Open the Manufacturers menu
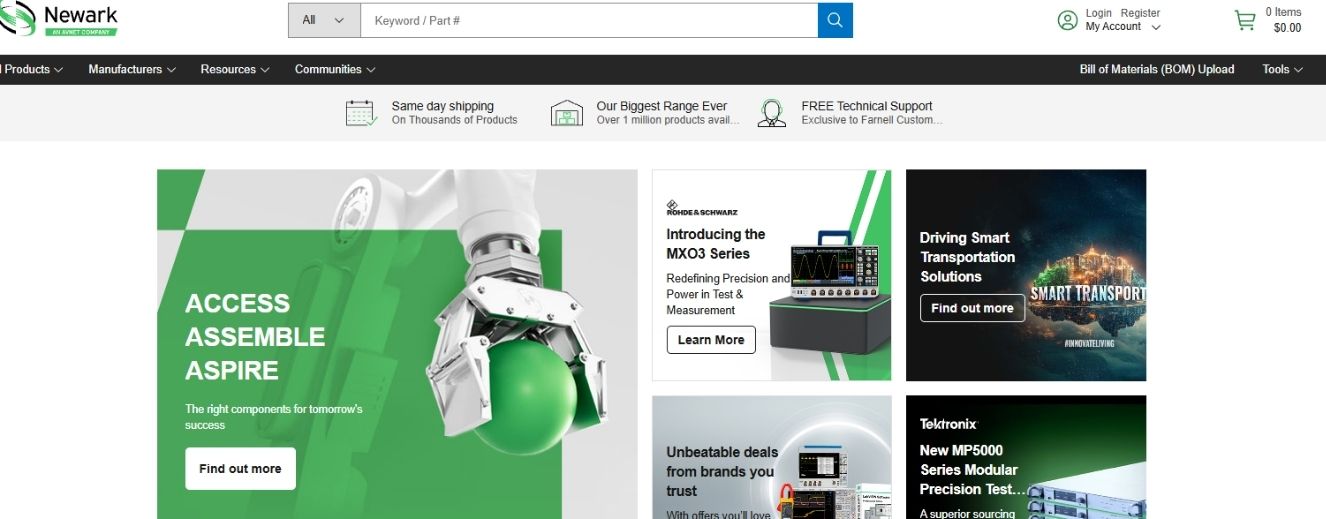 click(x=131, y=69)
